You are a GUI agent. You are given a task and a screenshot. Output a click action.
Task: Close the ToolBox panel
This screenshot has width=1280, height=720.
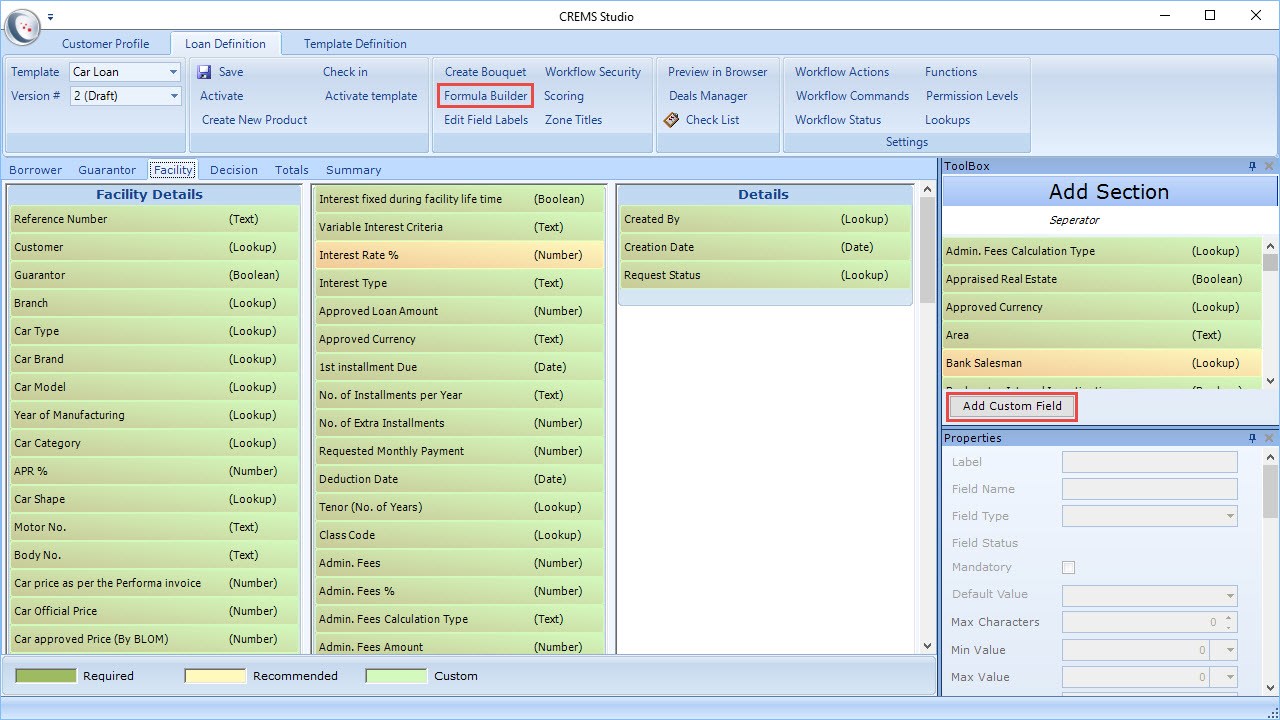(x=1269, y=166)
